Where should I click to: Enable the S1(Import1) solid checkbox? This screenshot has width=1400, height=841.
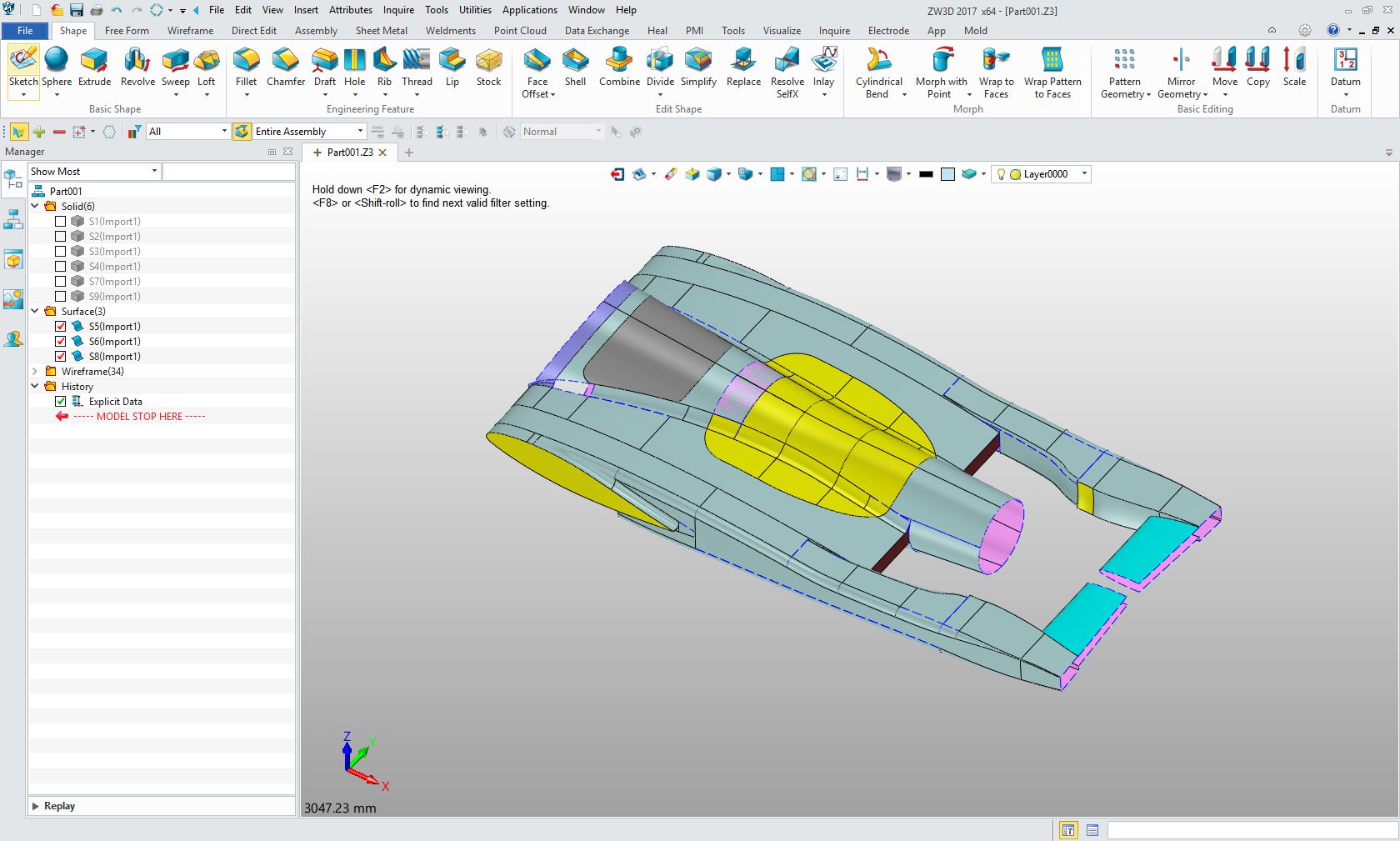click(61, 222)
